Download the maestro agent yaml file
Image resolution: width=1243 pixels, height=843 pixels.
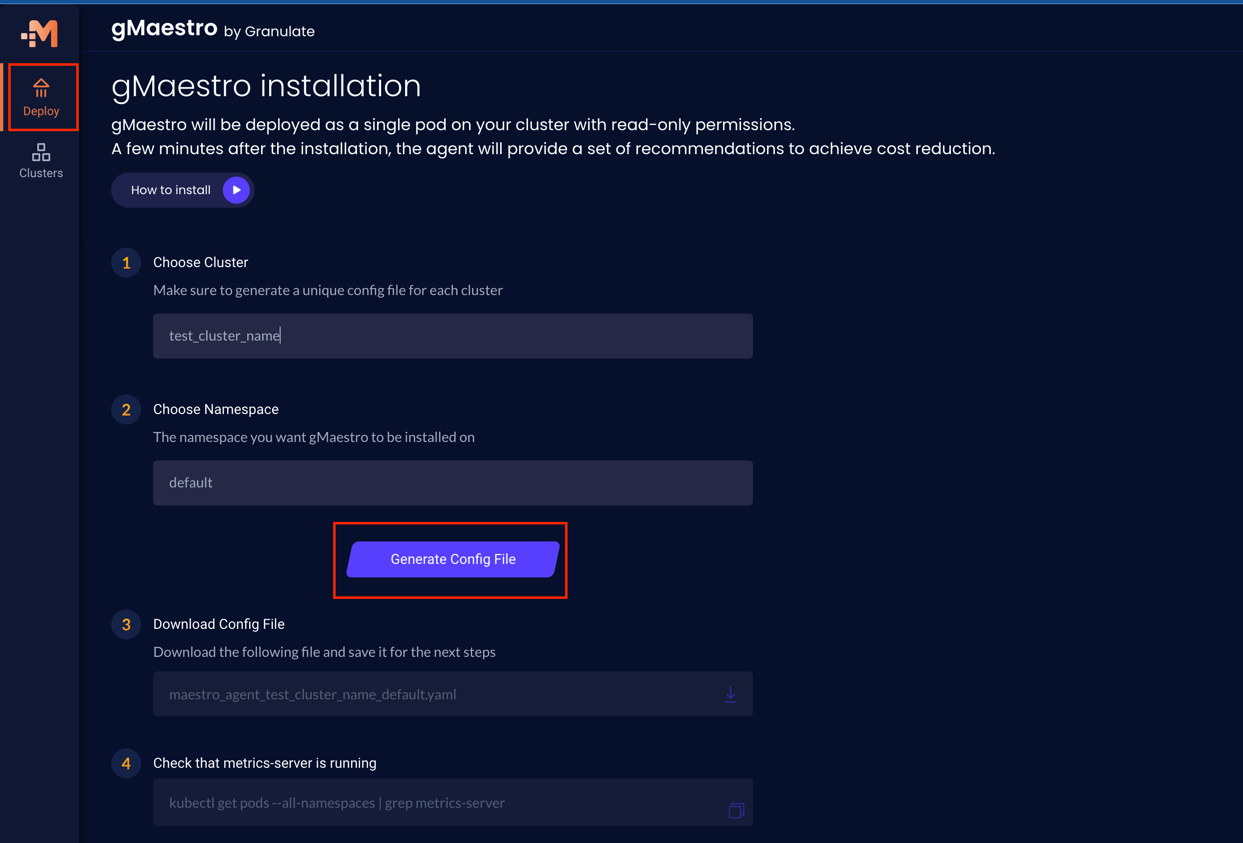coord(731,695)
